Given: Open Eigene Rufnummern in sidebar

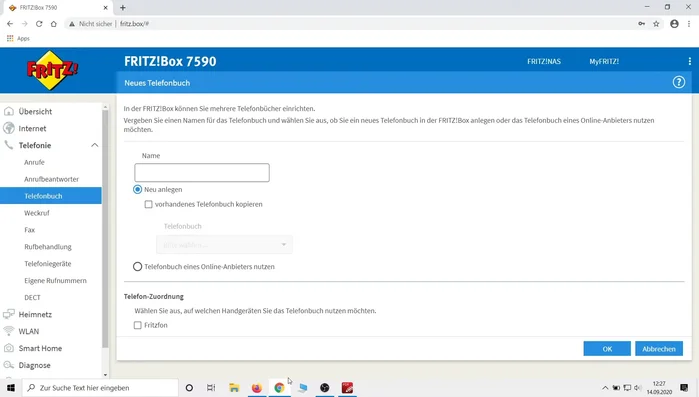Looking at the screenshot, I should [x=55, y=281].
